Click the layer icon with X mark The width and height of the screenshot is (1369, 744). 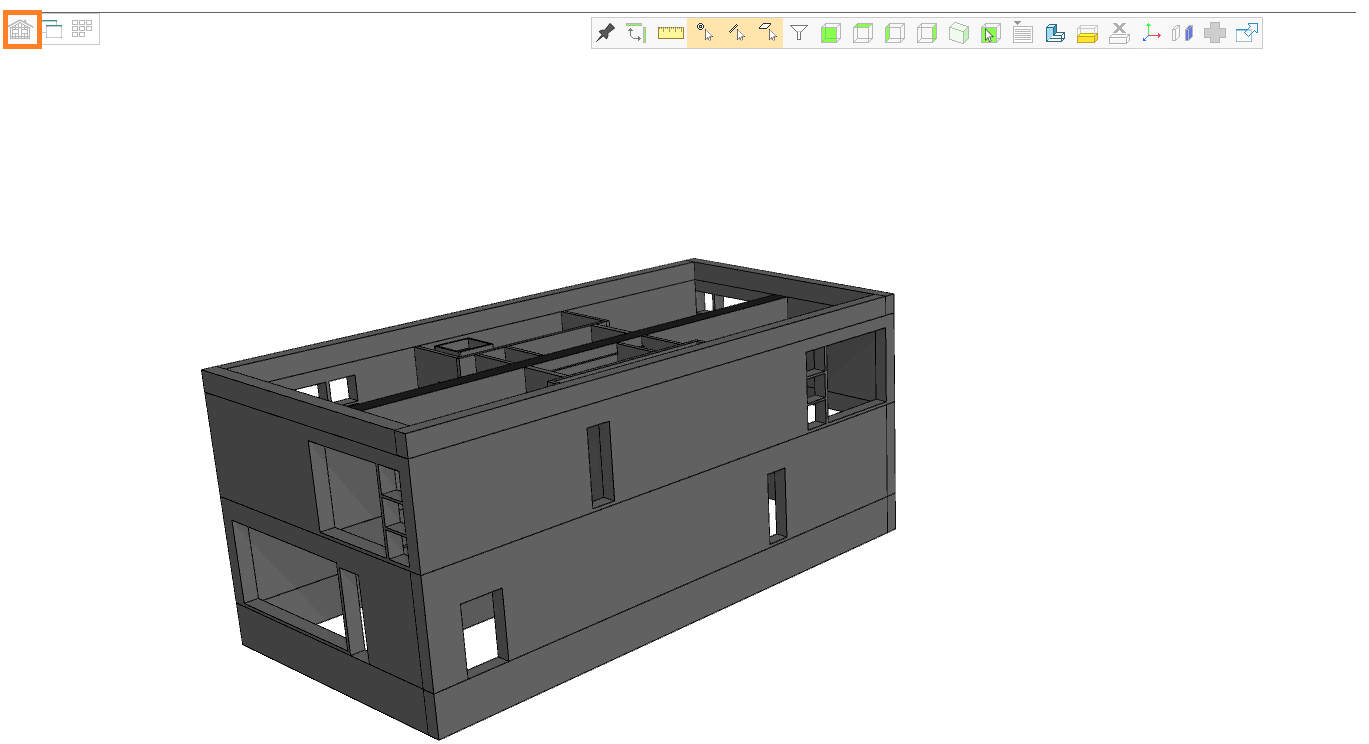(x=1119, y=33)
